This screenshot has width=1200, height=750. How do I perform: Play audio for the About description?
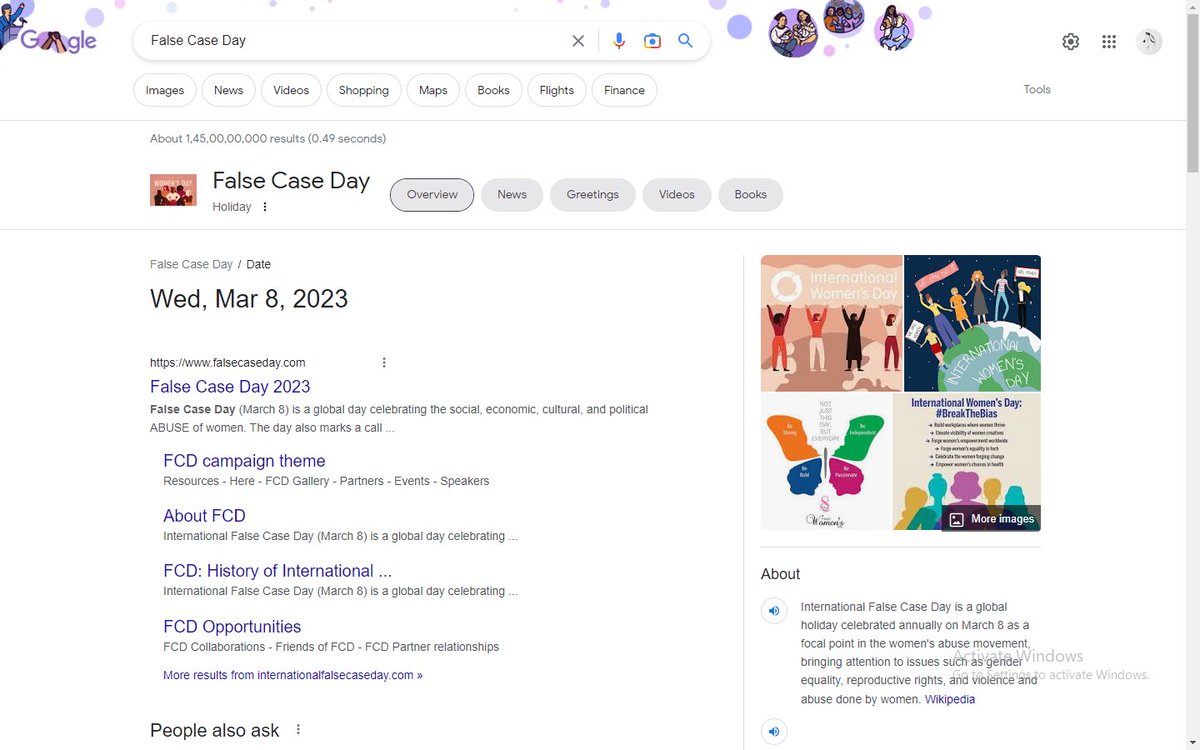(x=774, y=610)
